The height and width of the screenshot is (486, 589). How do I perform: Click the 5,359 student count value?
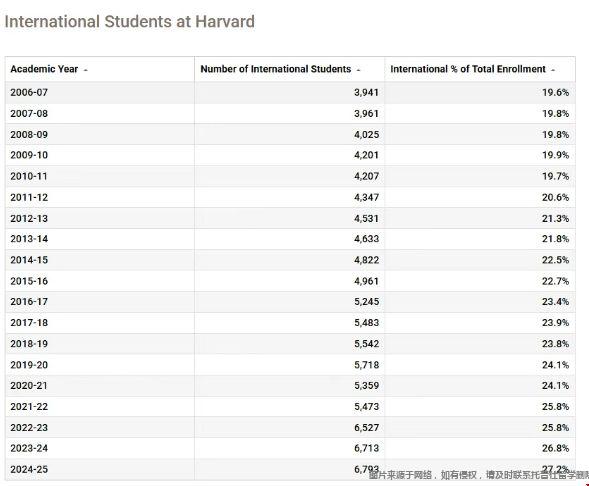tap(366, 385)
